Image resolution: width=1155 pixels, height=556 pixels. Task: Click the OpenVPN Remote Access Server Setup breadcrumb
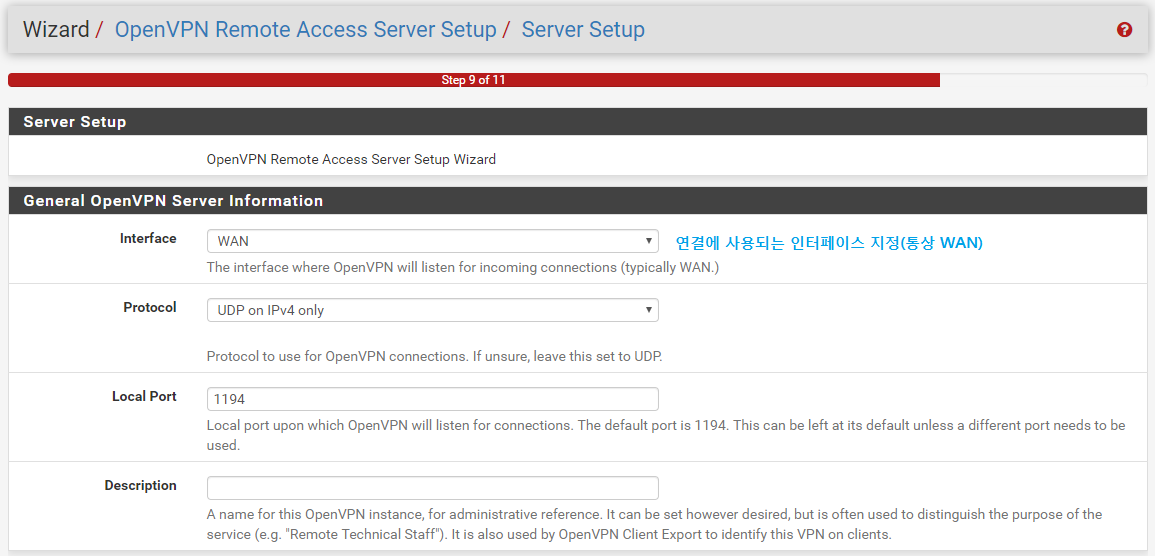[306, 29]
